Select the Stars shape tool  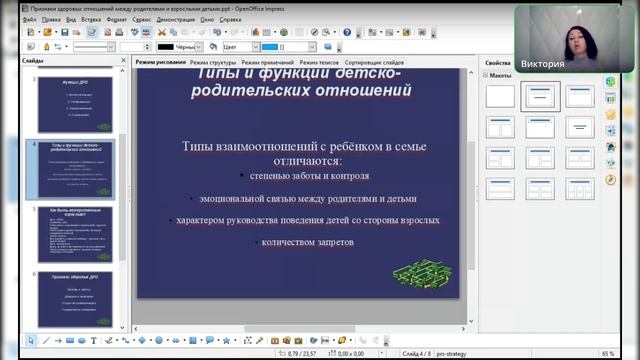coord(226,340)
